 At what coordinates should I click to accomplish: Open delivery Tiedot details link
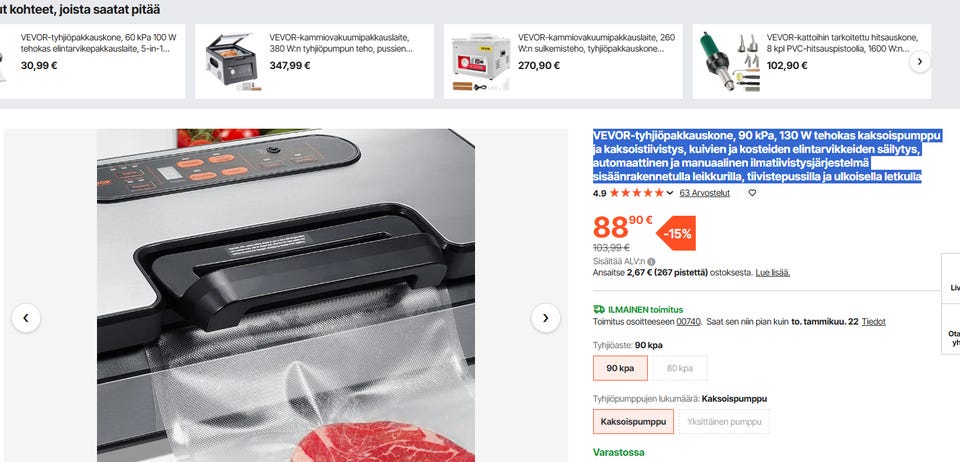click(874, 321)
